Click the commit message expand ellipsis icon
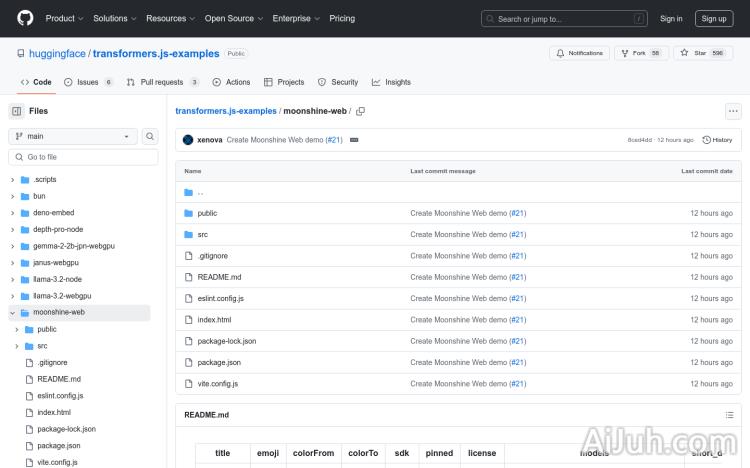750x468 pixels. point(354,140)
